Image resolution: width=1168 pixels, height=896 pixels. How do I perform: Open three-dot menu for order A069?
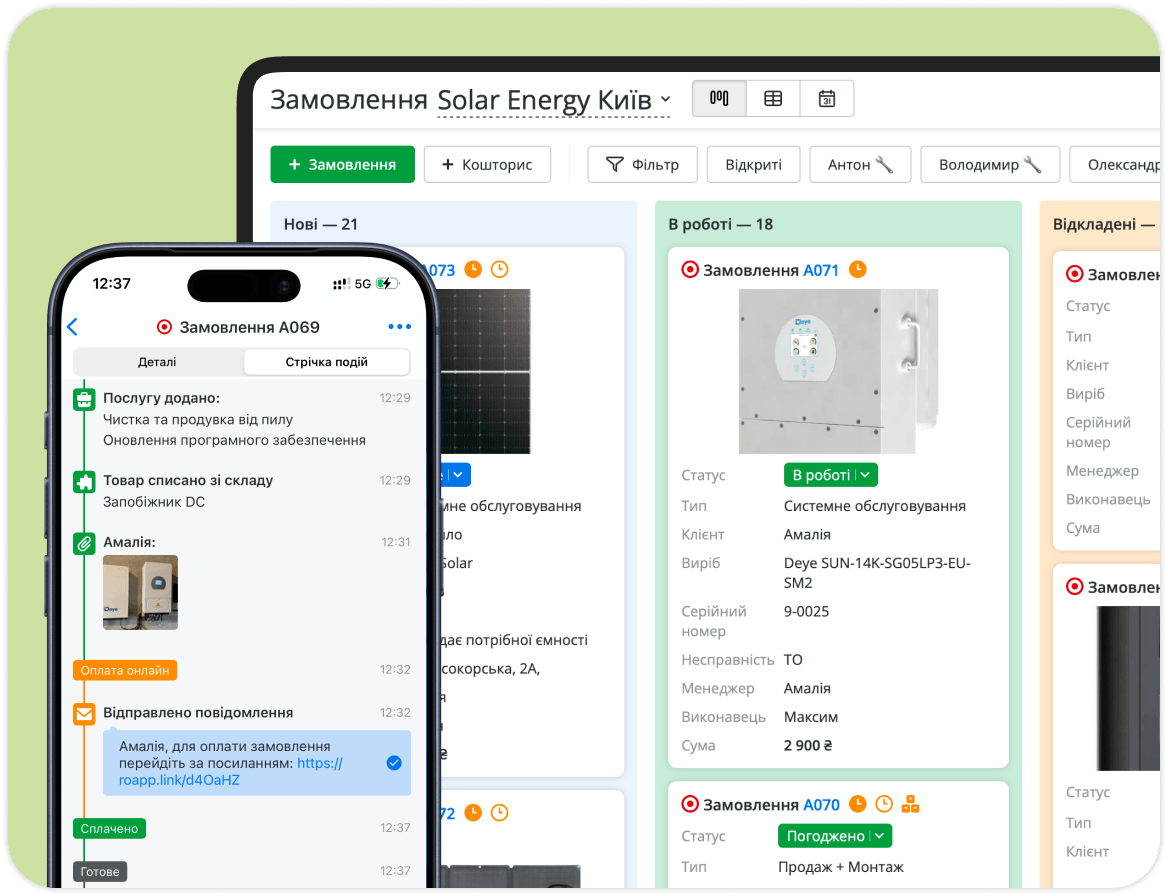pyautogui.click(x=399, y=327)
